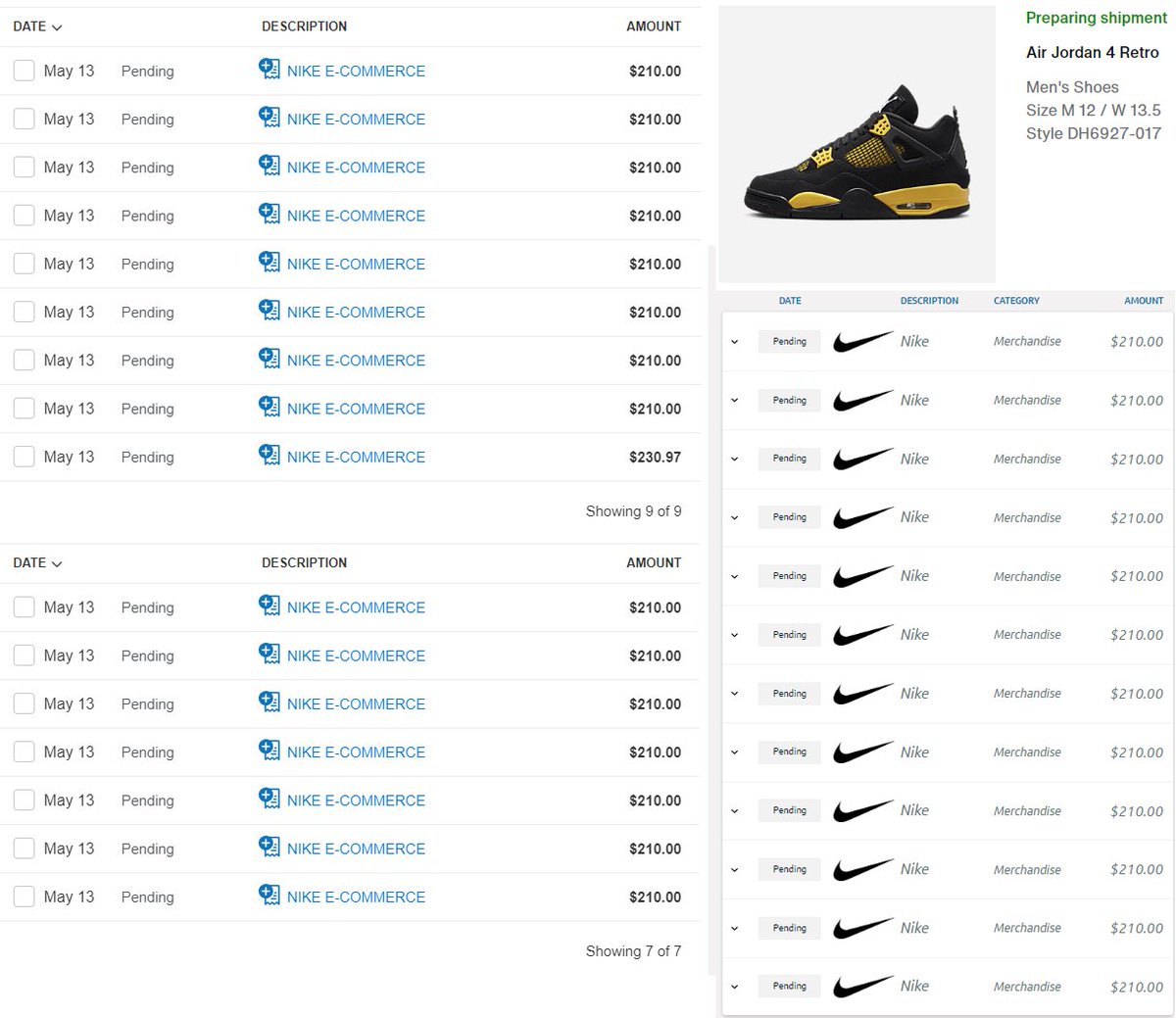Viewport: 1176px width, 1018px height.
Task: Tick the checkbox on the $230.97 row
Action: tap(24, 457)
